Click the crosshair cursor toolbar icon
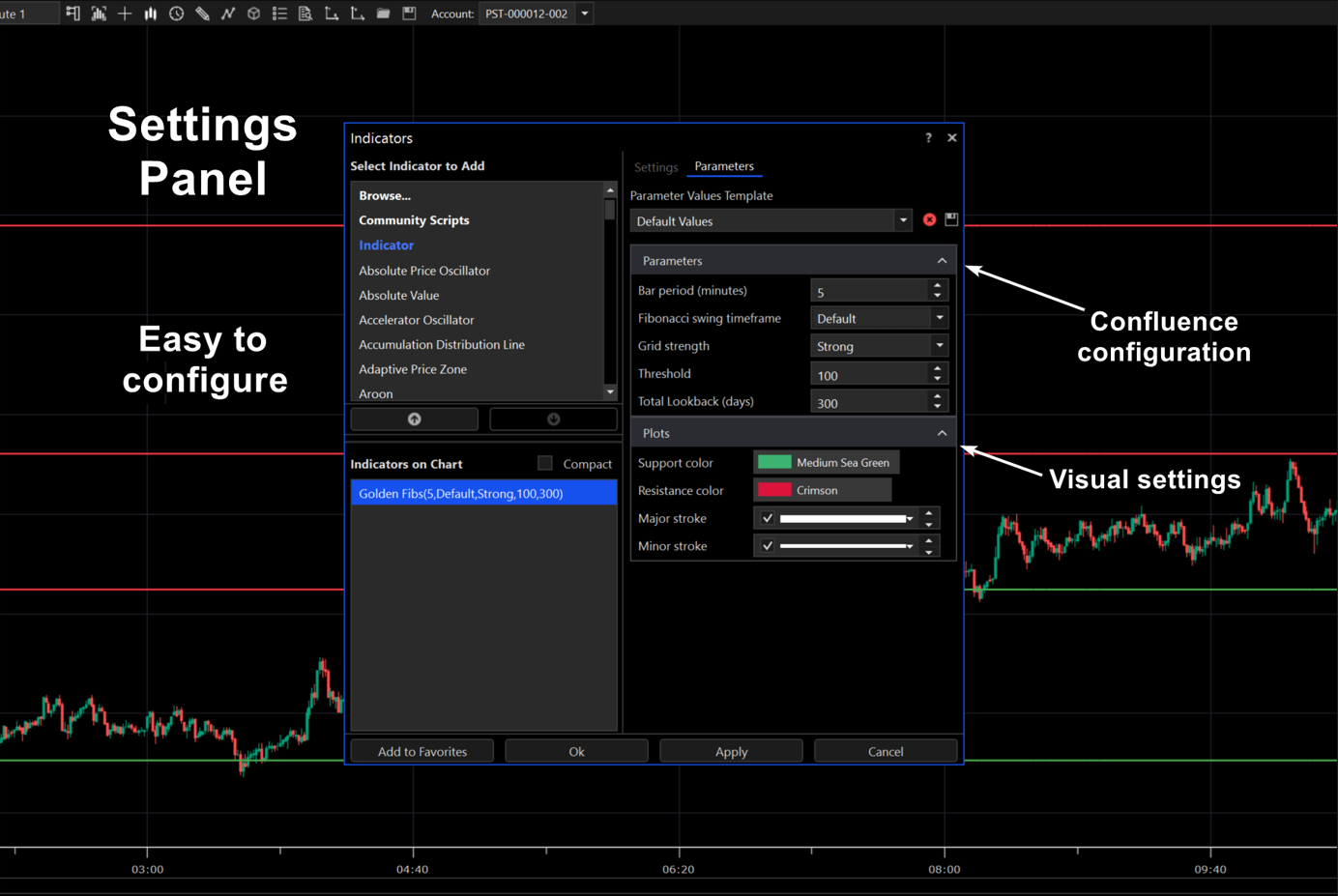 click(125, 14)
